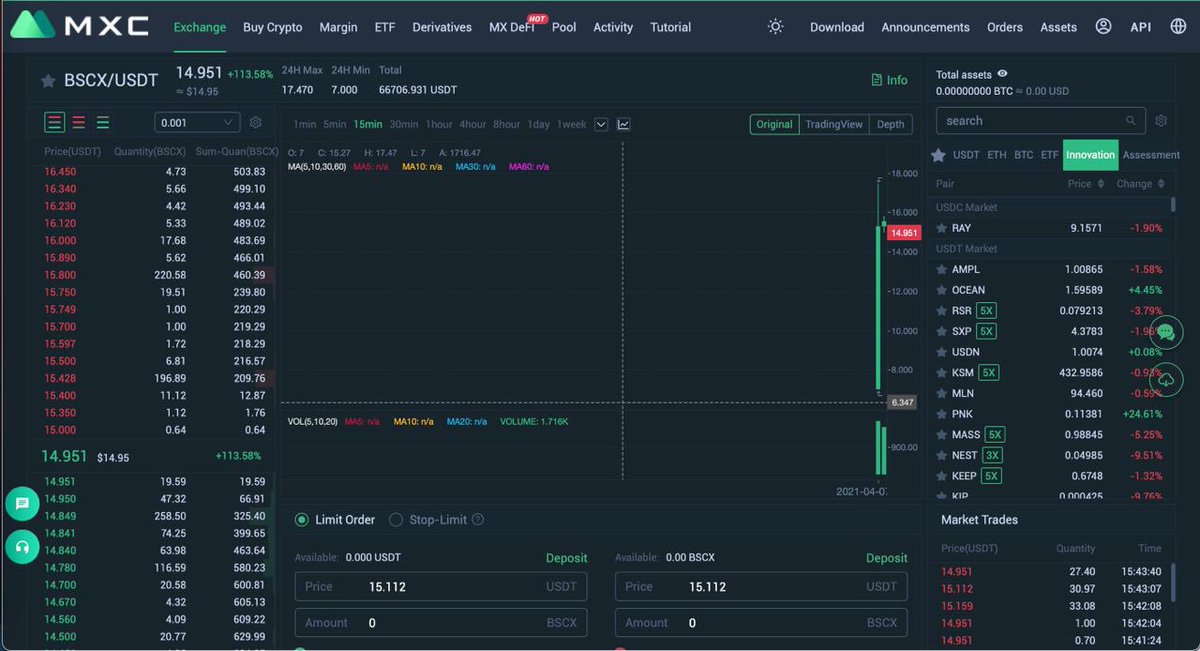
Task: Switch to BTC market tab
Action: [1023, 155]
